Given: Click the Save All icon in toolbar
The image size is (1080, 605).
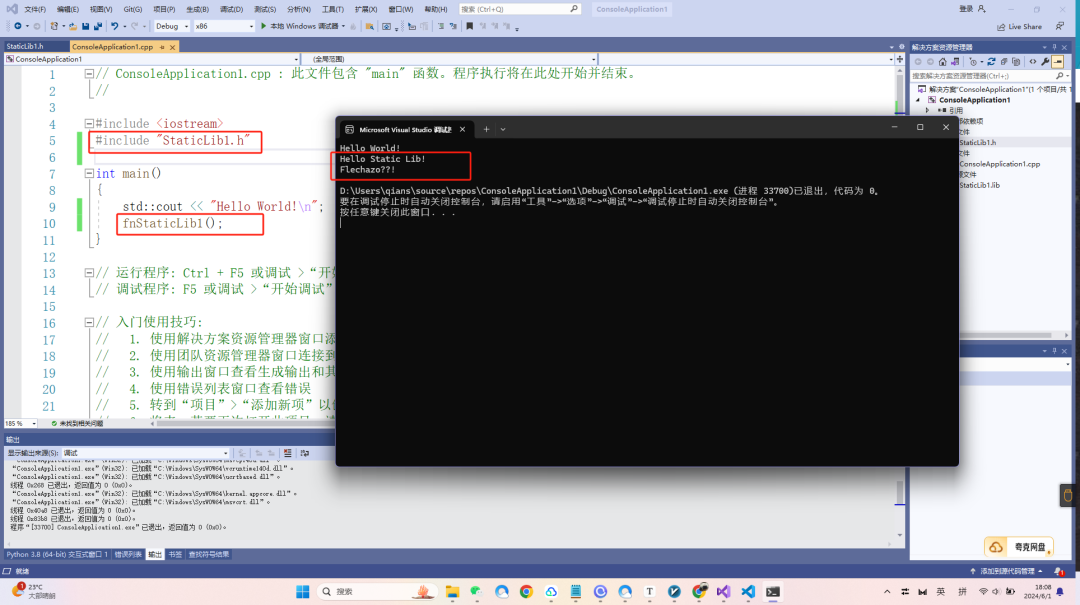Looking at the screenshot, I should [x=98, y=26].
